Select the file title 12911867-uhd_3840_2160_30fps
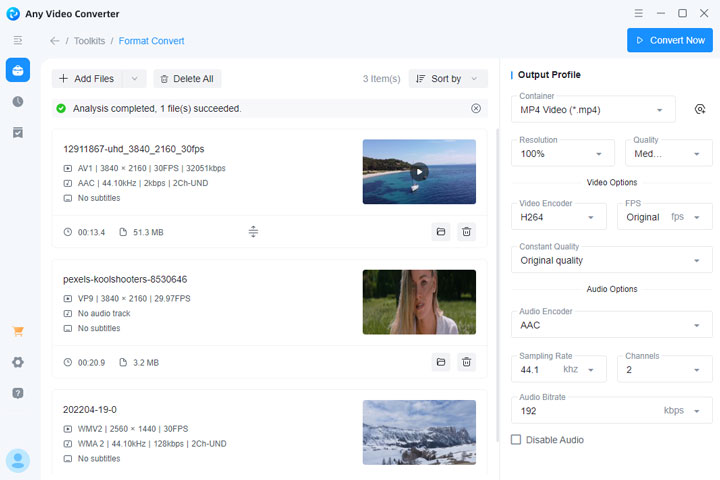Screen dimensions: 720x480 tap(134, 149)
